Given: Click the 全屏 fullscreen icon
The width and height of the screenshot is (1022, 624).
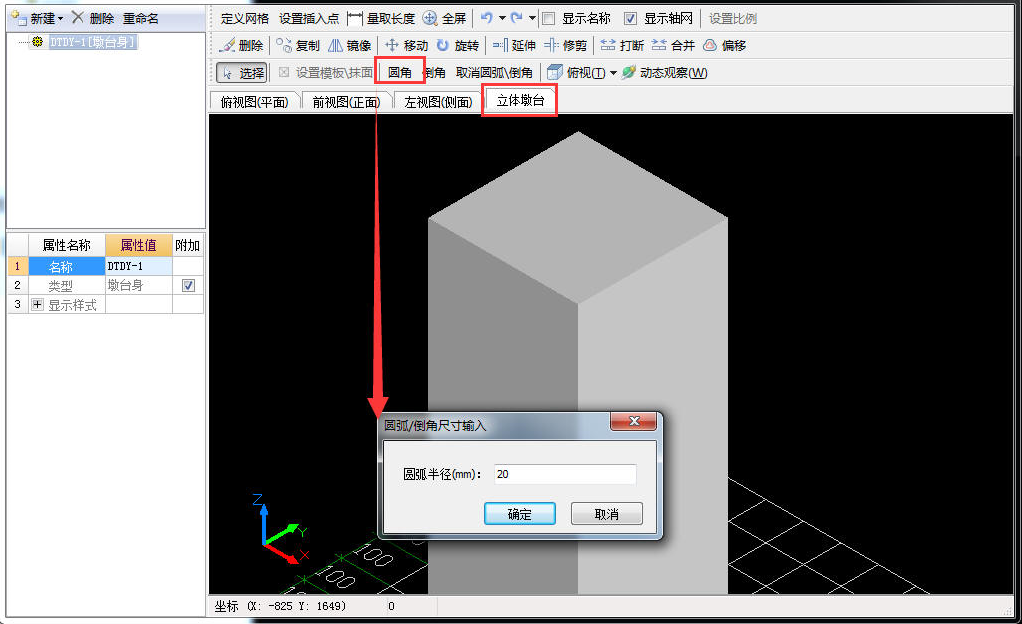Looking at the screenshot, I should pos(430,18).
